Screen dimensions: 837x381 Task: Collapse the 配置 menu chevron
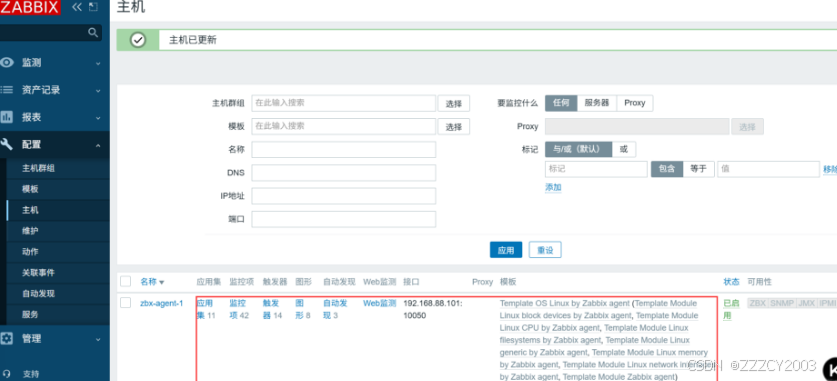coord(98,145)
